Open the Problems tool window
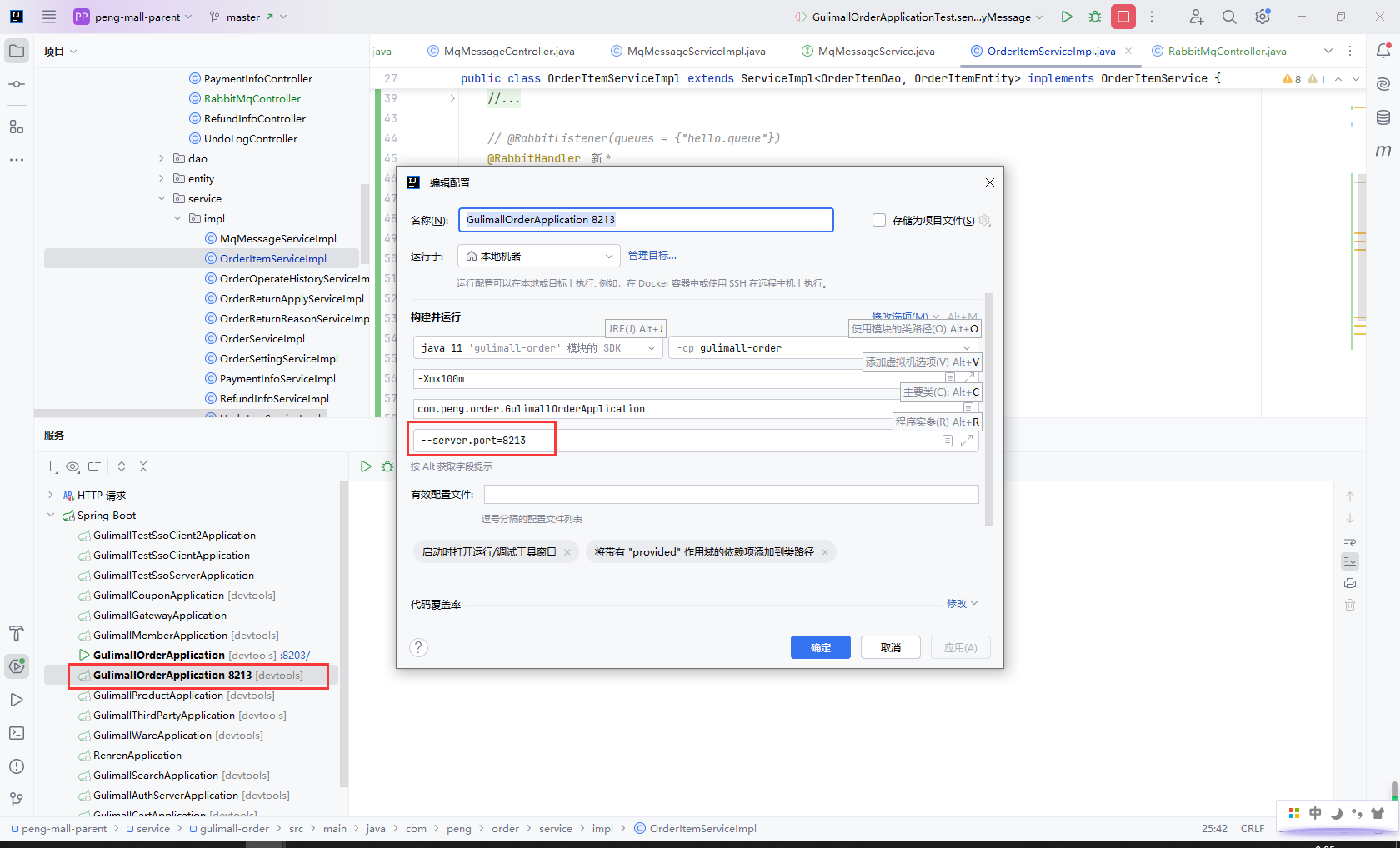 (17, 766)
